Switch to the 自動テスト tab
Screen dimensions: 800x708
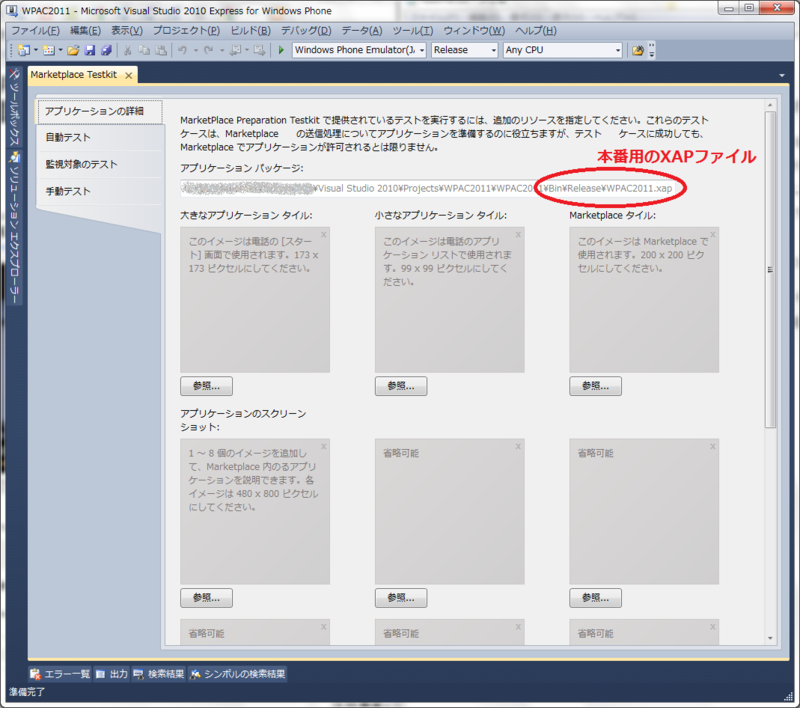coord(100,138)
